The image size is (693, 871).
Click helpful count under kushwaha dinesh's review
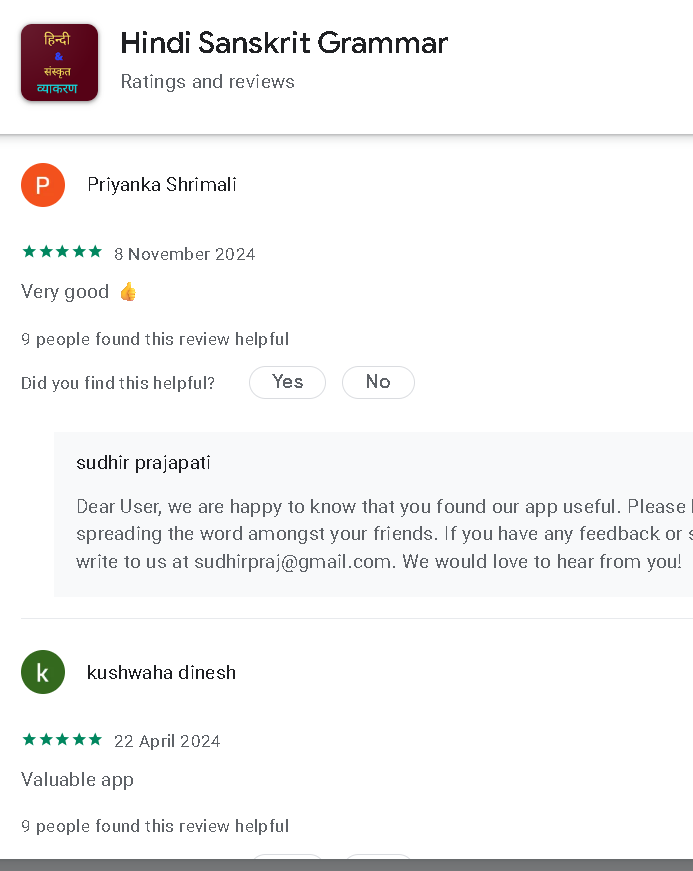[155, 827]
